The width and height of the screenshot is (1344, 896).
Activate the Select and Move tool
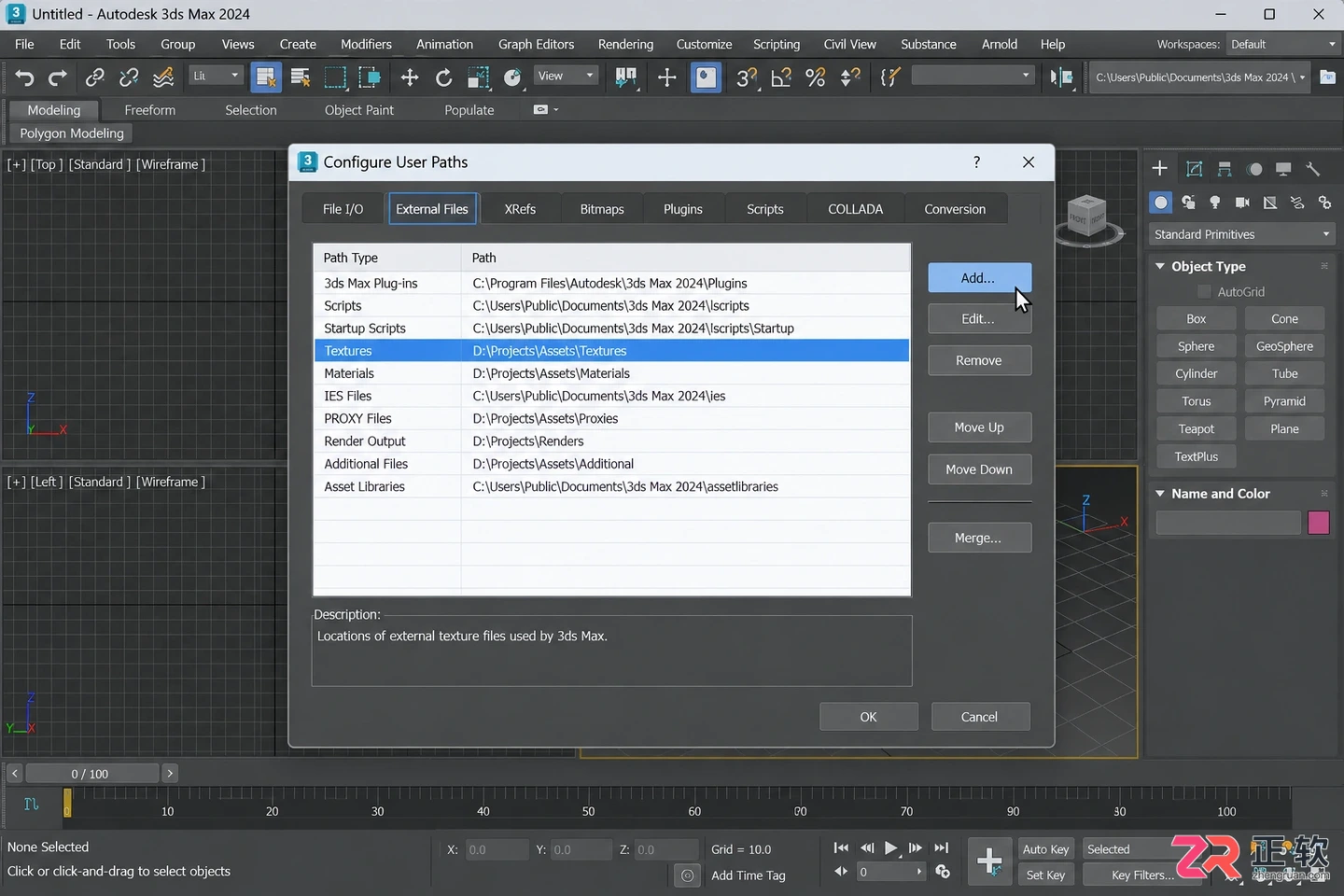409,77
